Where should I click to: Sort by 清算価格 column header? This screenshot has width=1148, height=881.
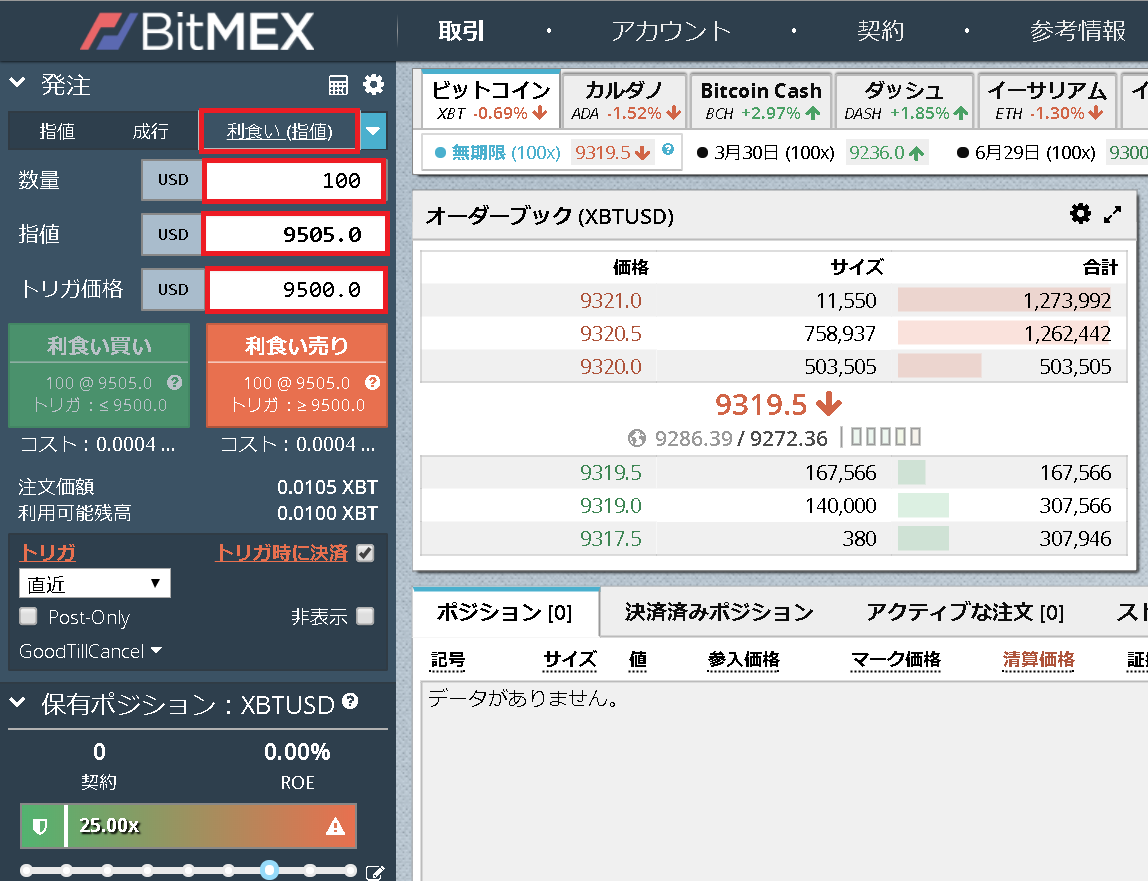point(1038,659)
